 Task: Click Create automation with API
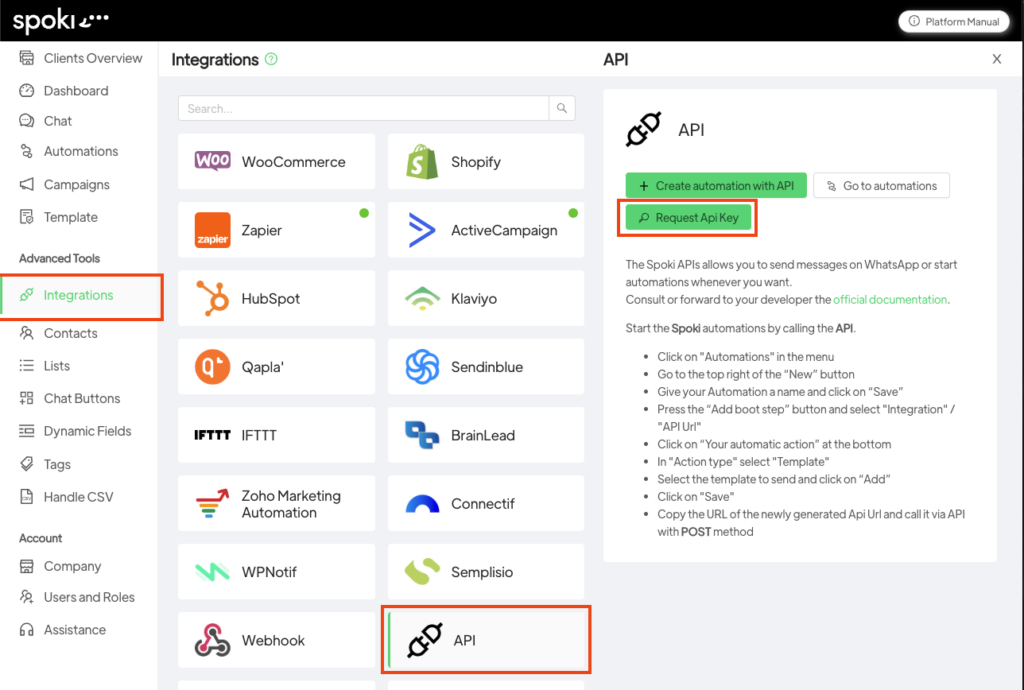tap(715, 185)
